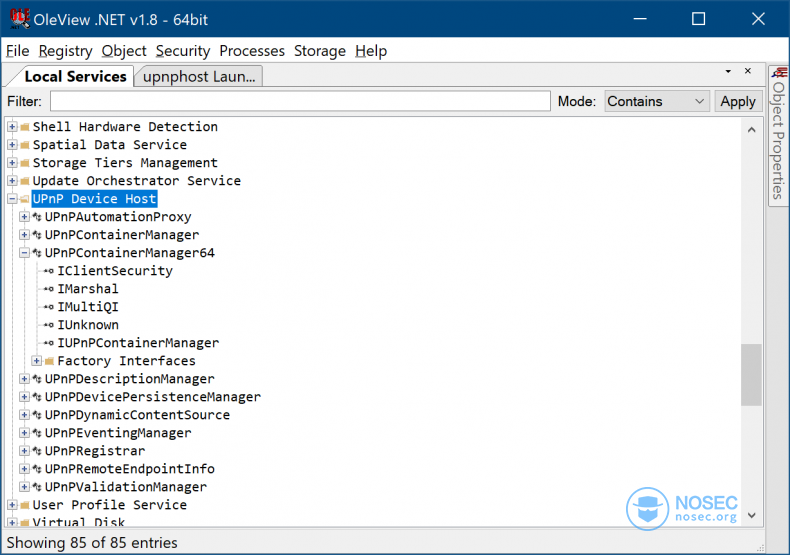Expand the User Profile Service node
The width and height of the screenshot is (790, 555).
[x=12, y=505]
